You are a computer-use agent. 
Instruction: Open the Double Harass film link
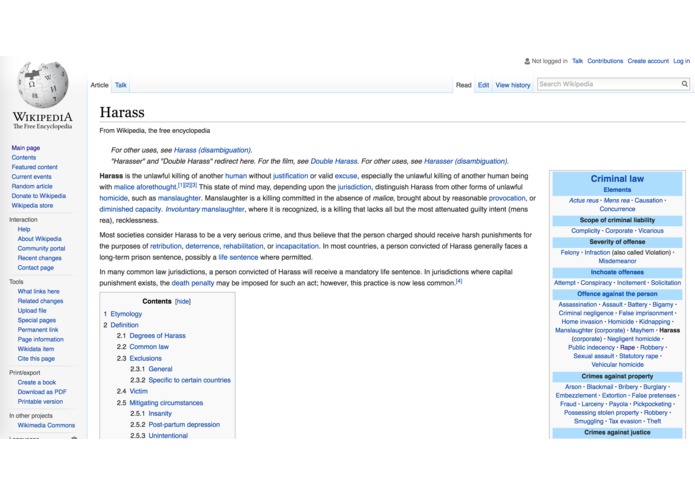tap(334, 161)
